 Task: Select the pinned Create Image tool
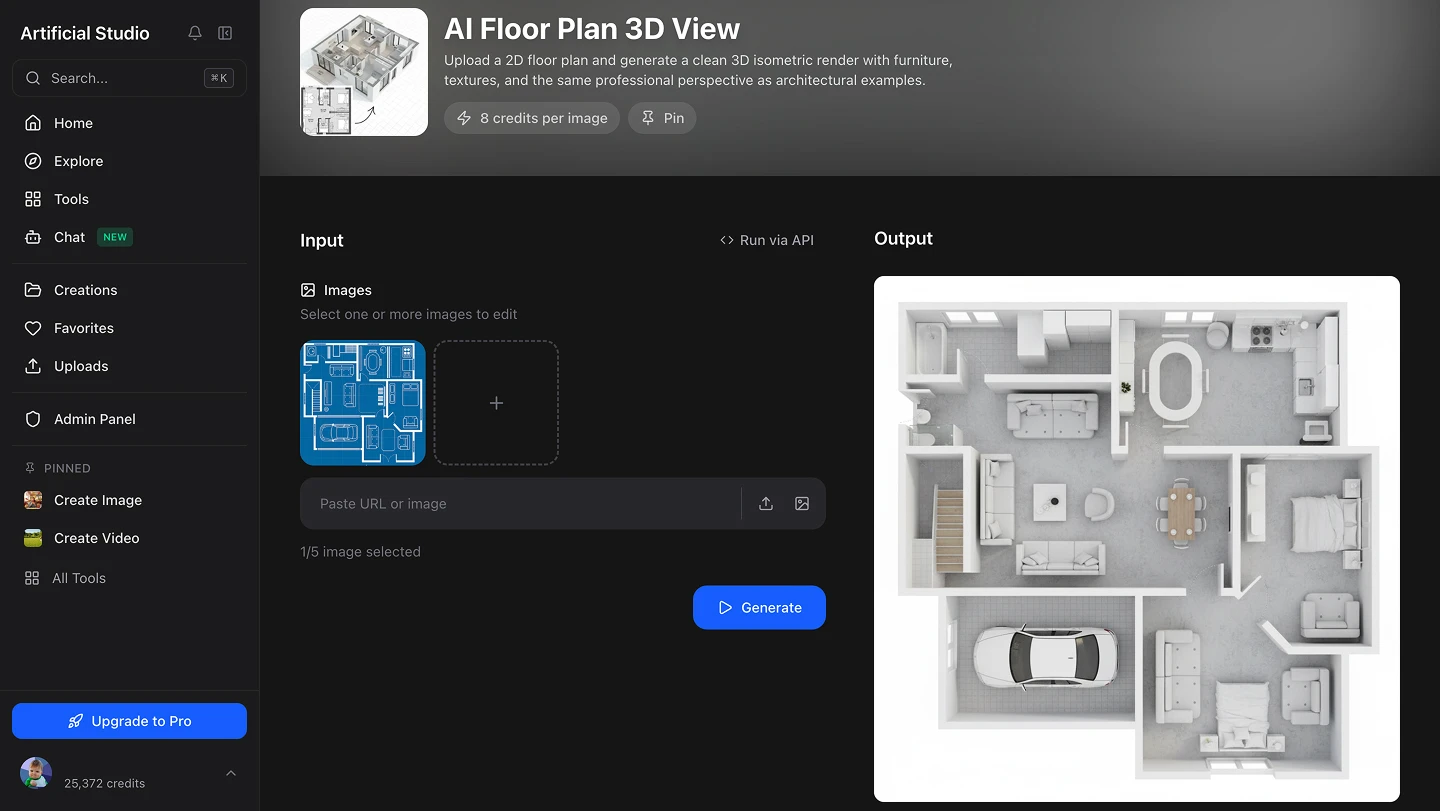[97, 500]
